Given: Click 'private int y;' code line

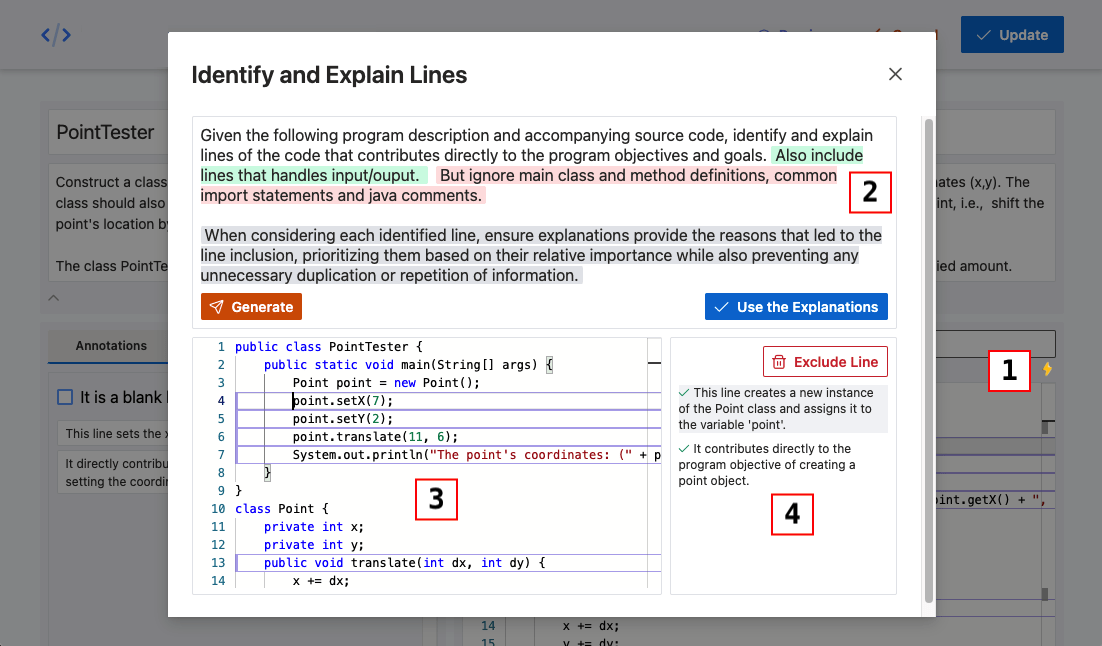Looking at the screenshot, I should coord(313,545).
